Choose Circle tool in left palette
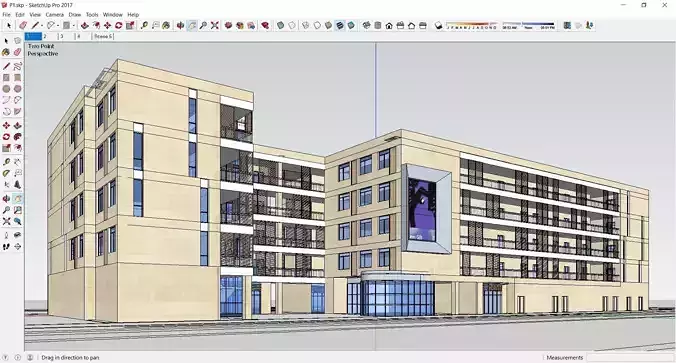The width and height of the screenshot is (676, 363). (6, 89)
